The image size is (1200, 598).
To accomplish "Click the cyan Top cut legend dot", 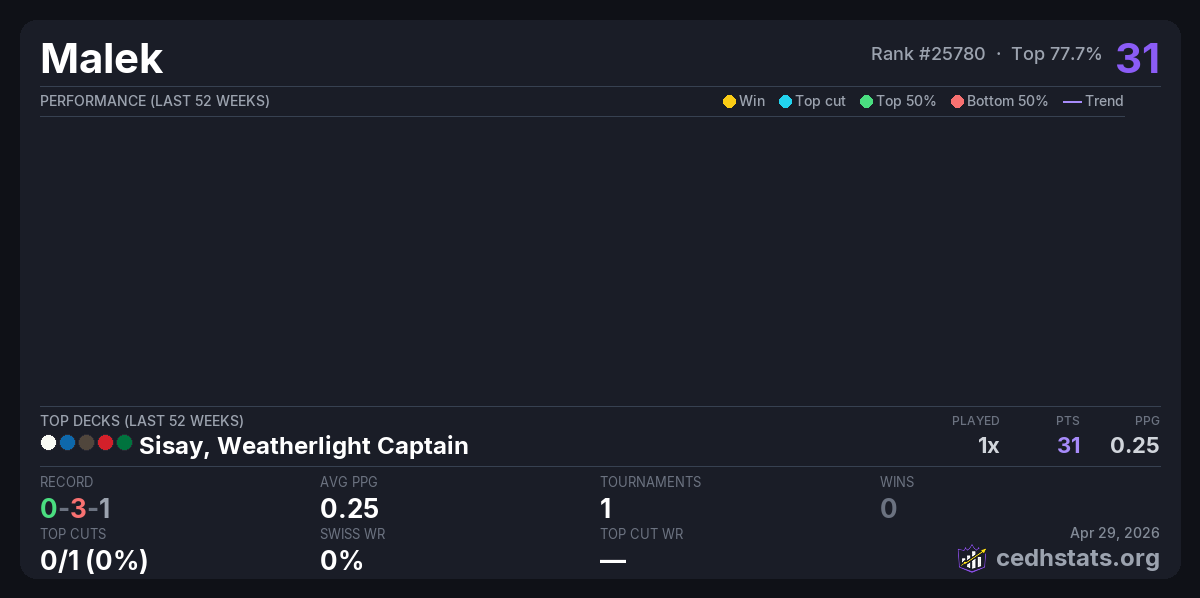I will click(785, 101).
